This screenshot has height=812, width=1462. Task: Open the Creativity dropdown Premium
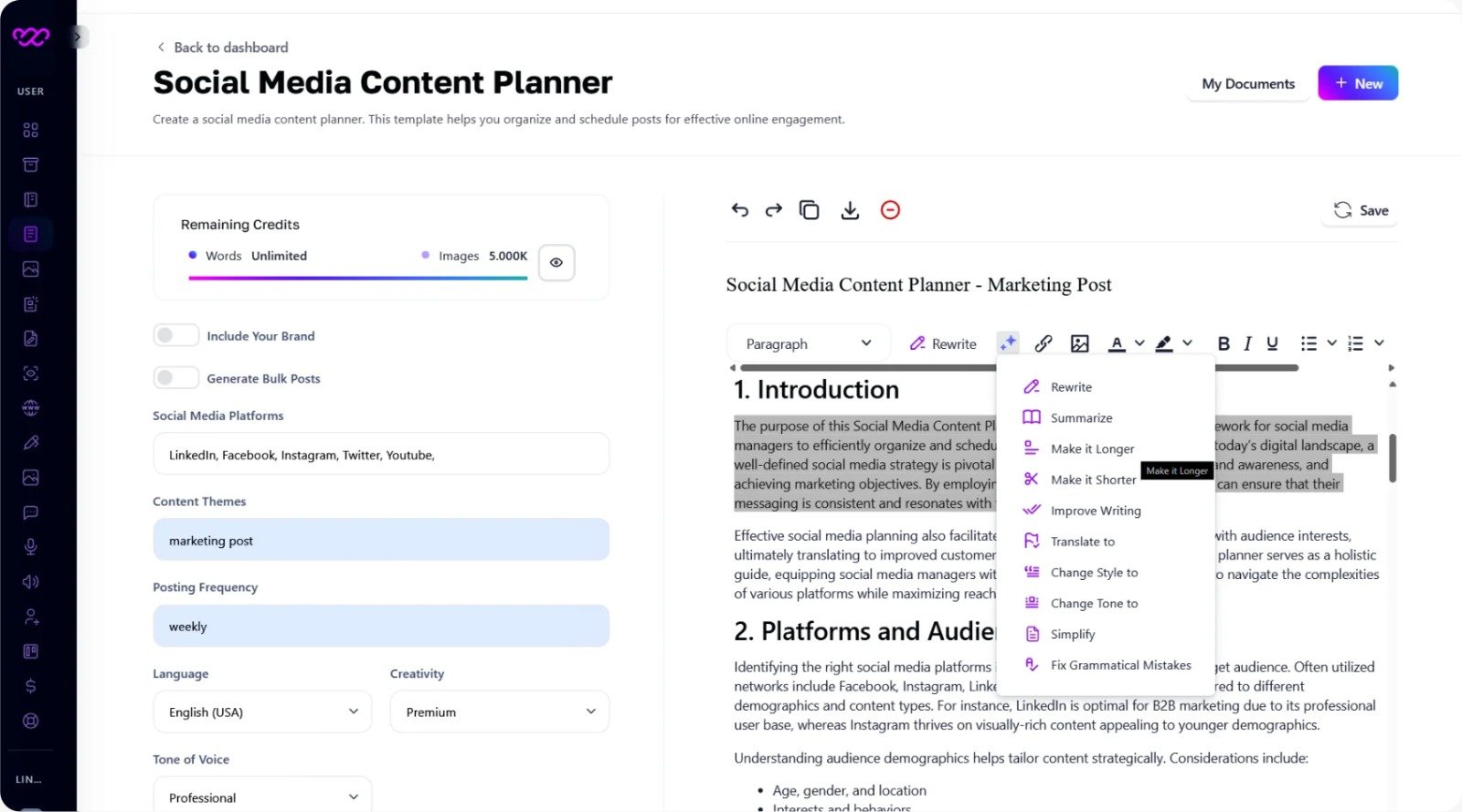point(500,712)
